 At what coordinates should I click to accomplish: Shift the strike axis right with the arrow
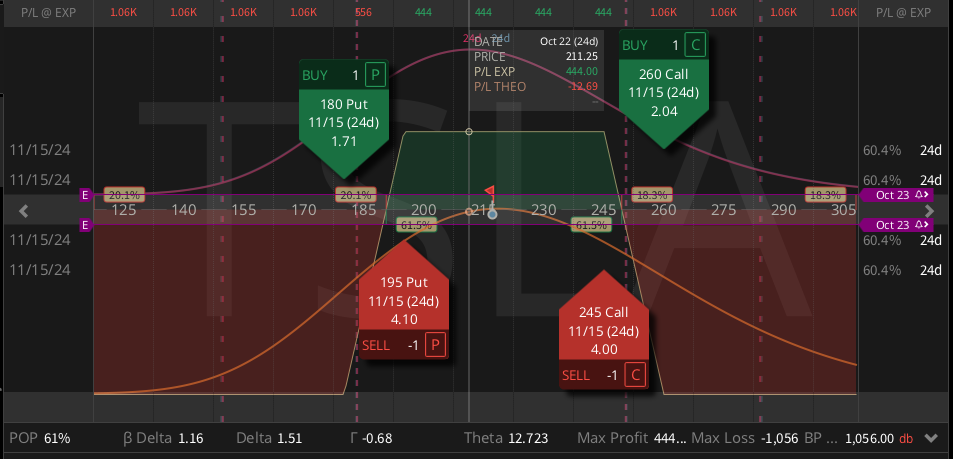[x=929, y=211]
